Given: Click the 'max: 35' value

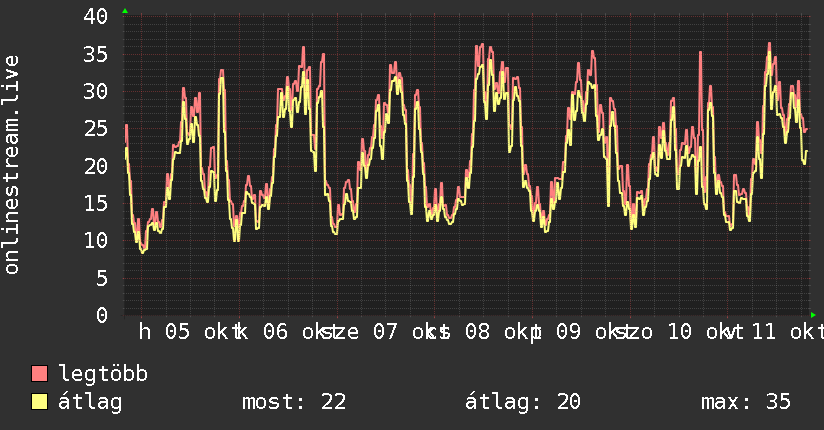Looking at the screenshot, I should coord(746,402).
